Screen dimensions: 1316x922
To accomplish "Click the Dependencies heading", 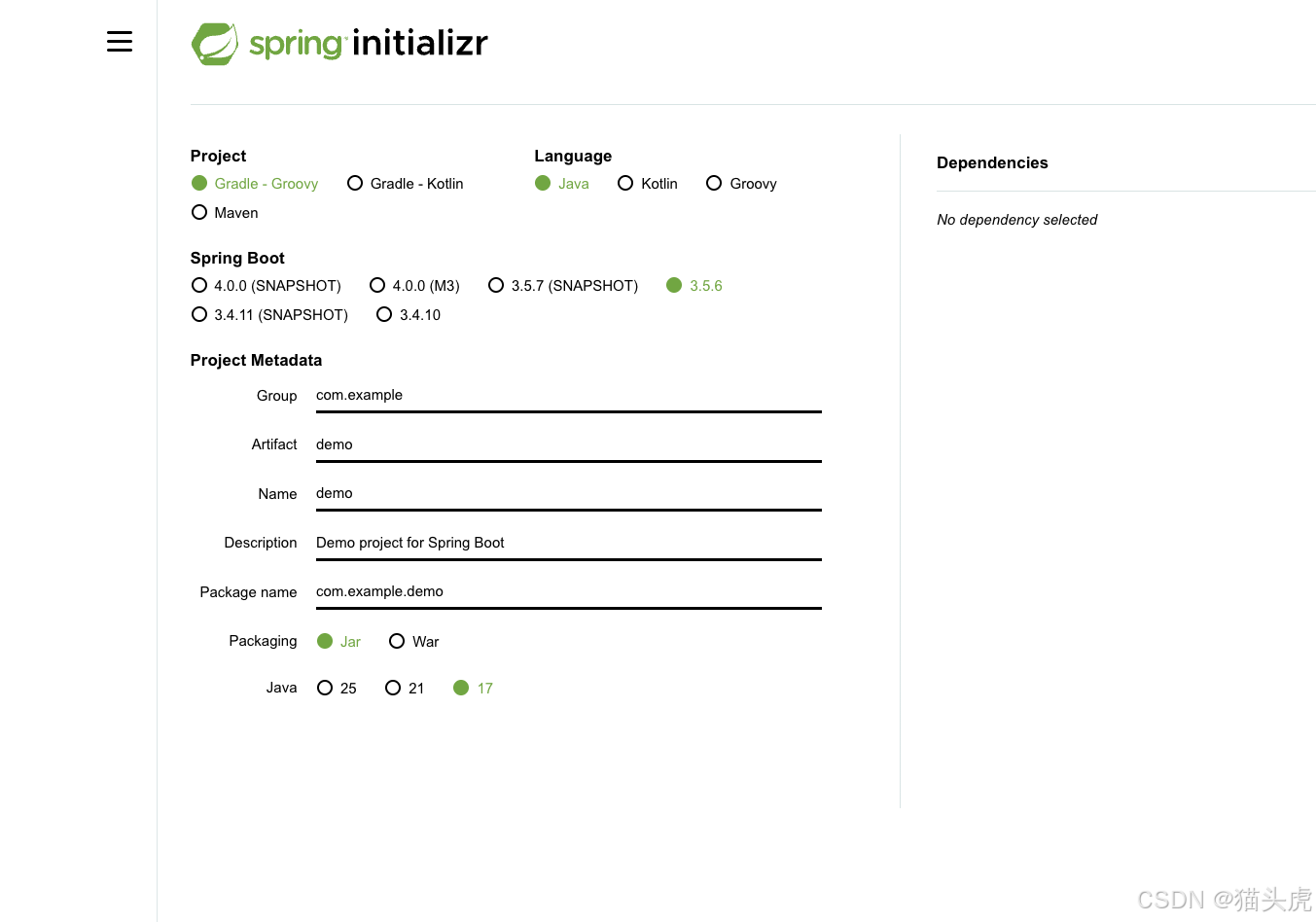I will (x=992, y=163).
